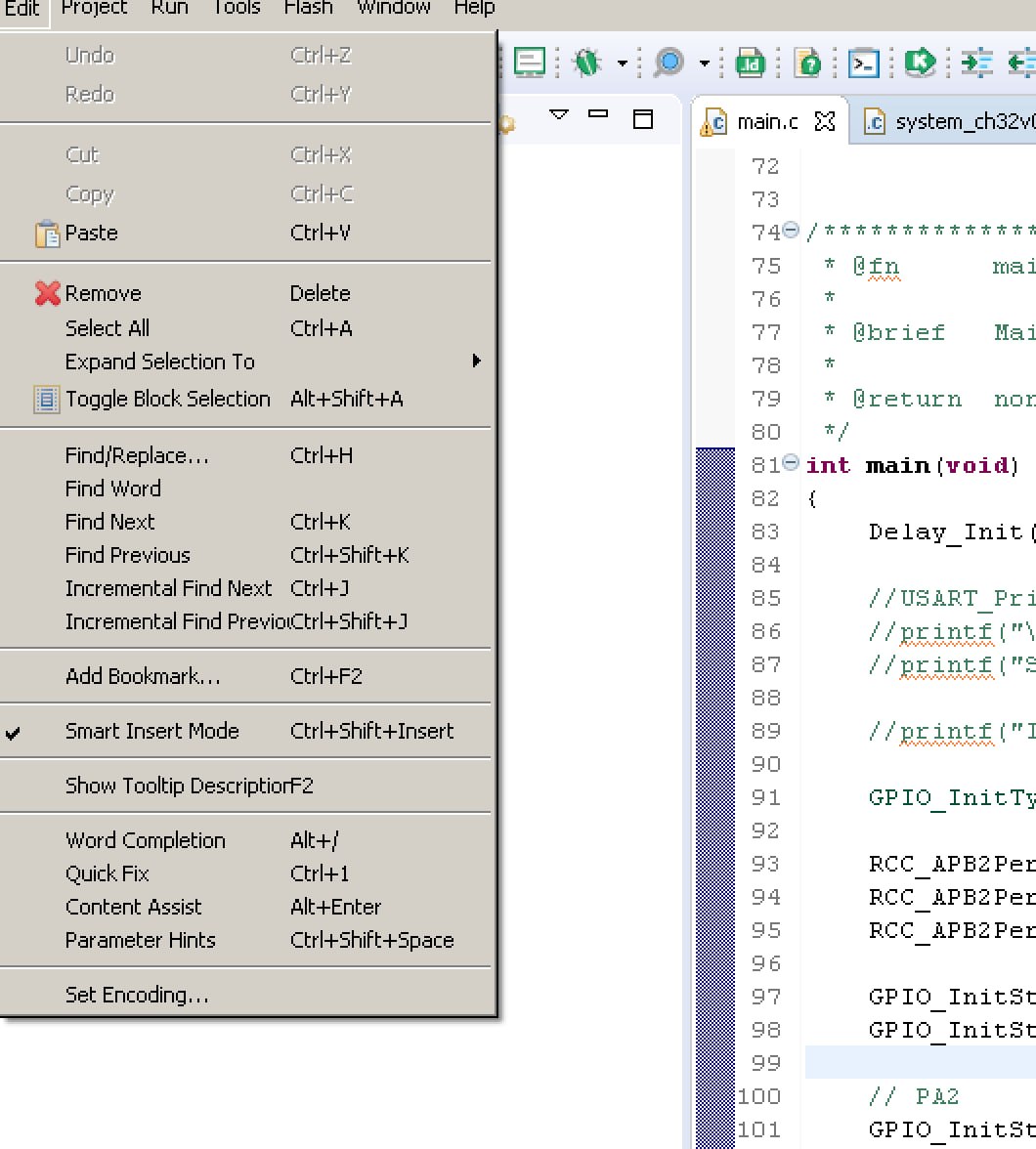Click the system_ch32v0 C file icon
The image size is (1036, 1149).
pyautogui.click(x=874, y=122)
